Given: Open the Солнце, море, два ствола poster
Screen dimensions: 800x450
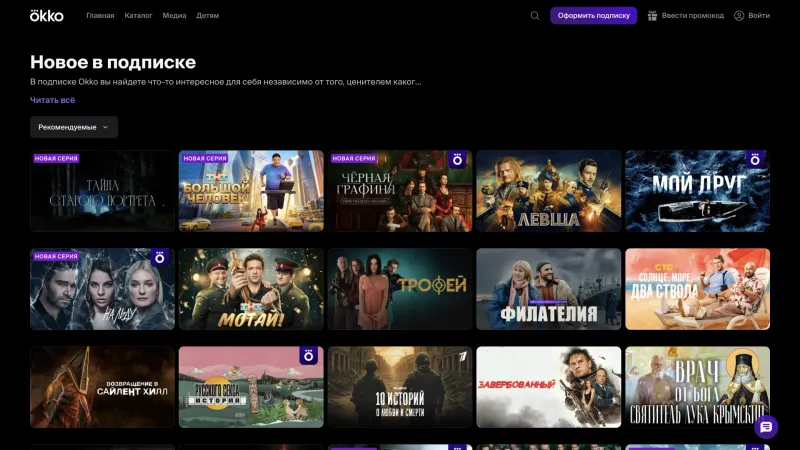Looking at the screenshot, I should click(697, 289).
